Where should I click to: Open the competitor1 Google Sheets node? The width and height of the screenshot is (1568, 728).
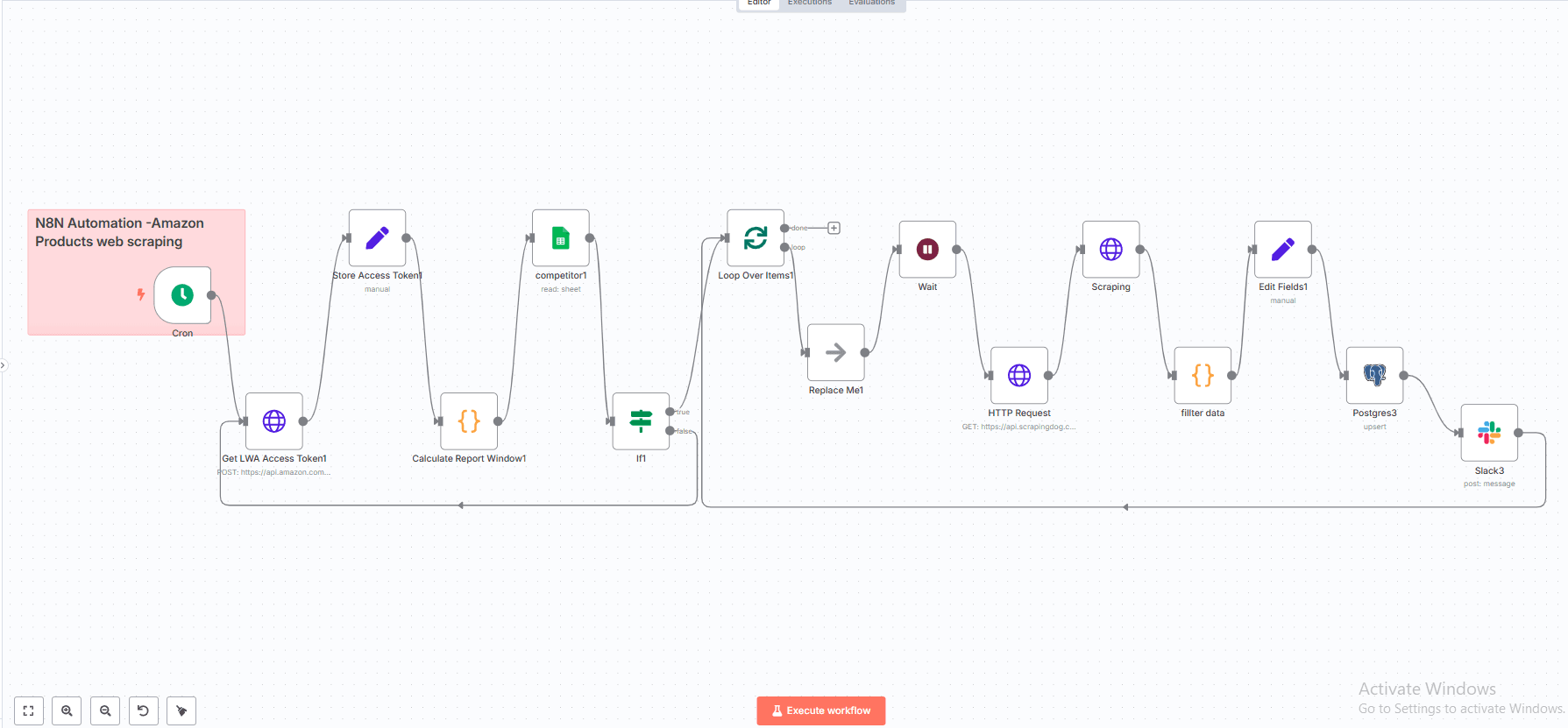[x=561, y=238]
